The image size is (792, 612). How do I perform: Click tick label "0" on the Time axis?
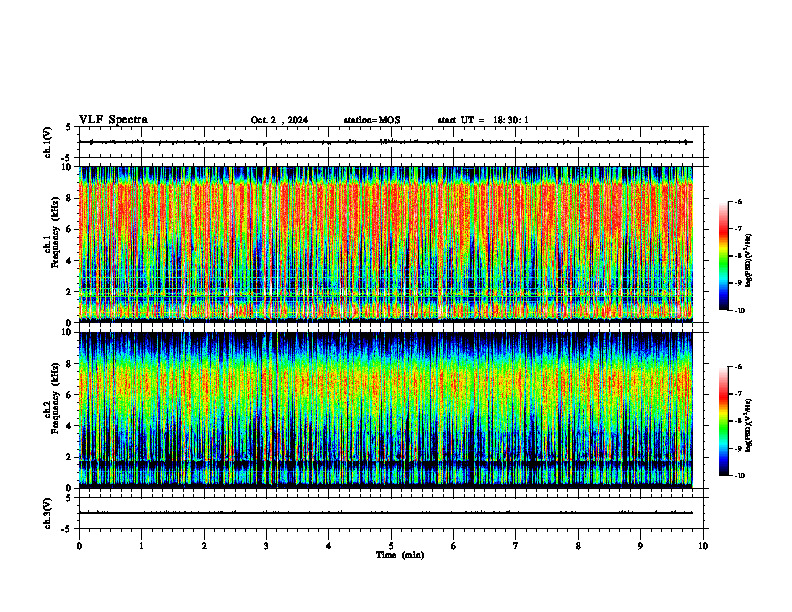pyautogui.click(x=79, y=546)
